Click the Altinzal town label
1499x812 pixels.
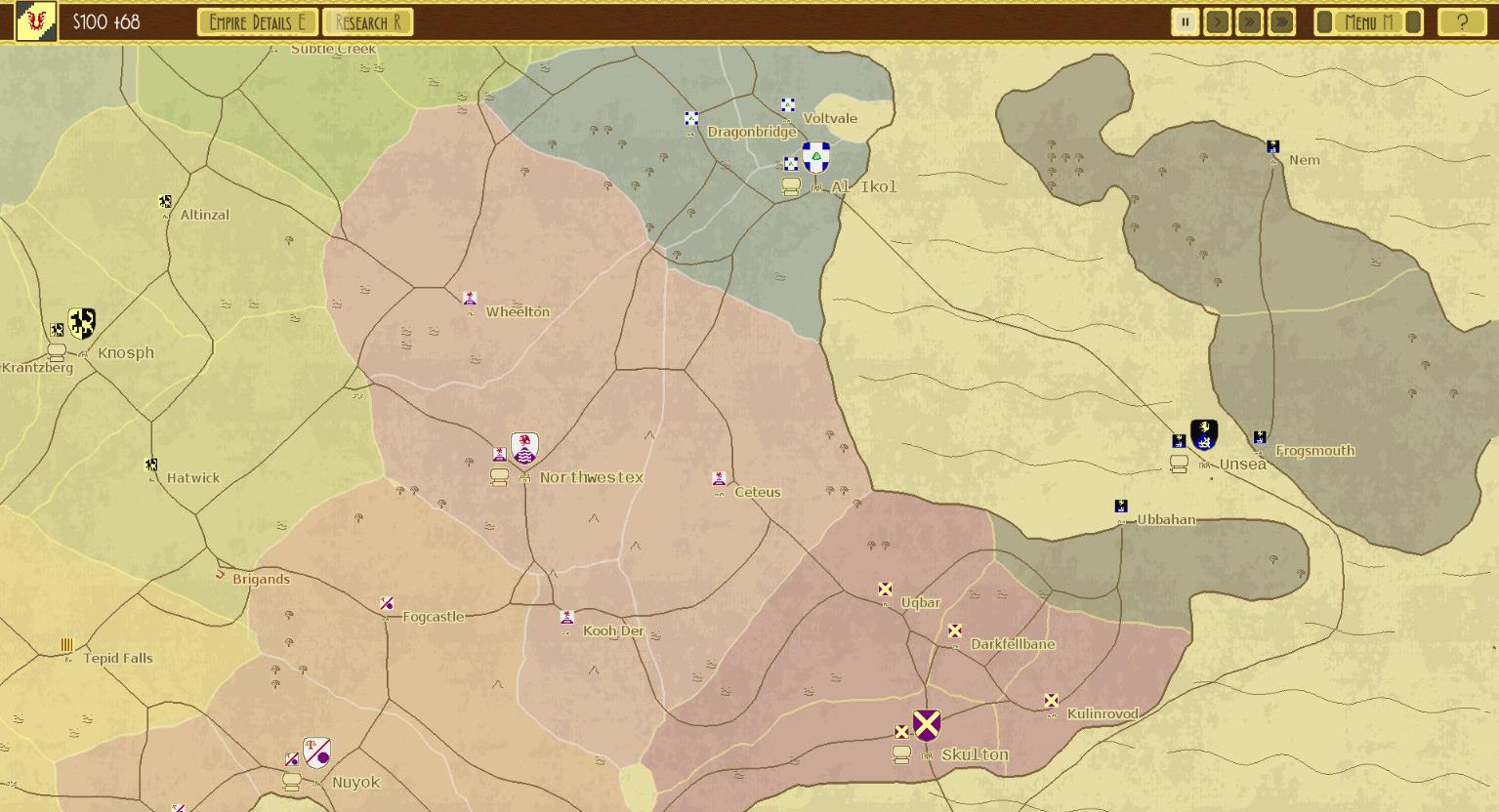(205, 215)
